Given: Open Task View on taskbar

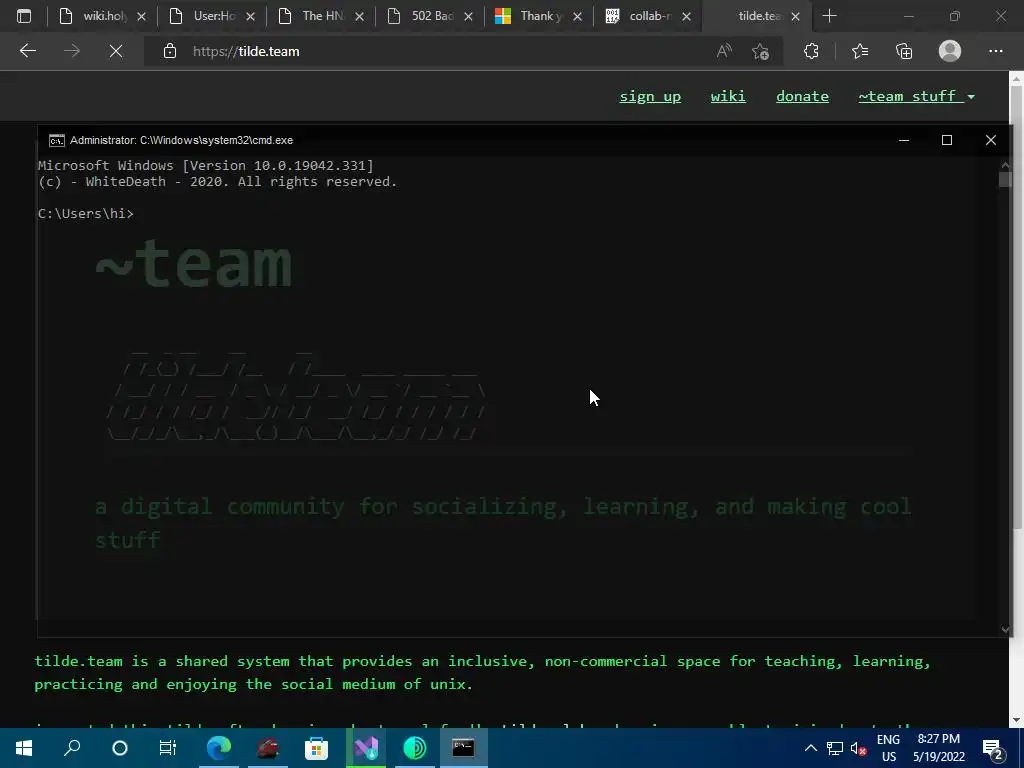Looking at the screenshot, I should pos(167,748).
